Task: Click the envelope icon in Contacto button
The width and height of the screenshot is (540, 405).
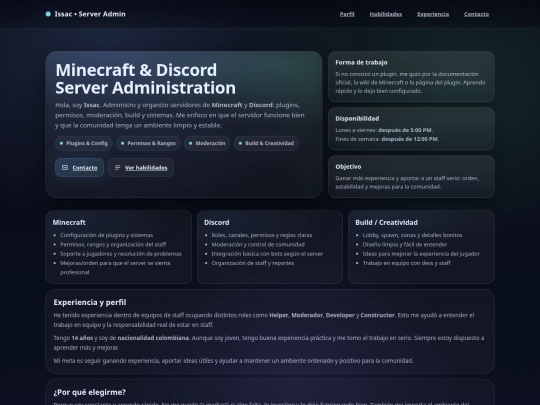Action: pyautogui.click(x=65, y=167)
